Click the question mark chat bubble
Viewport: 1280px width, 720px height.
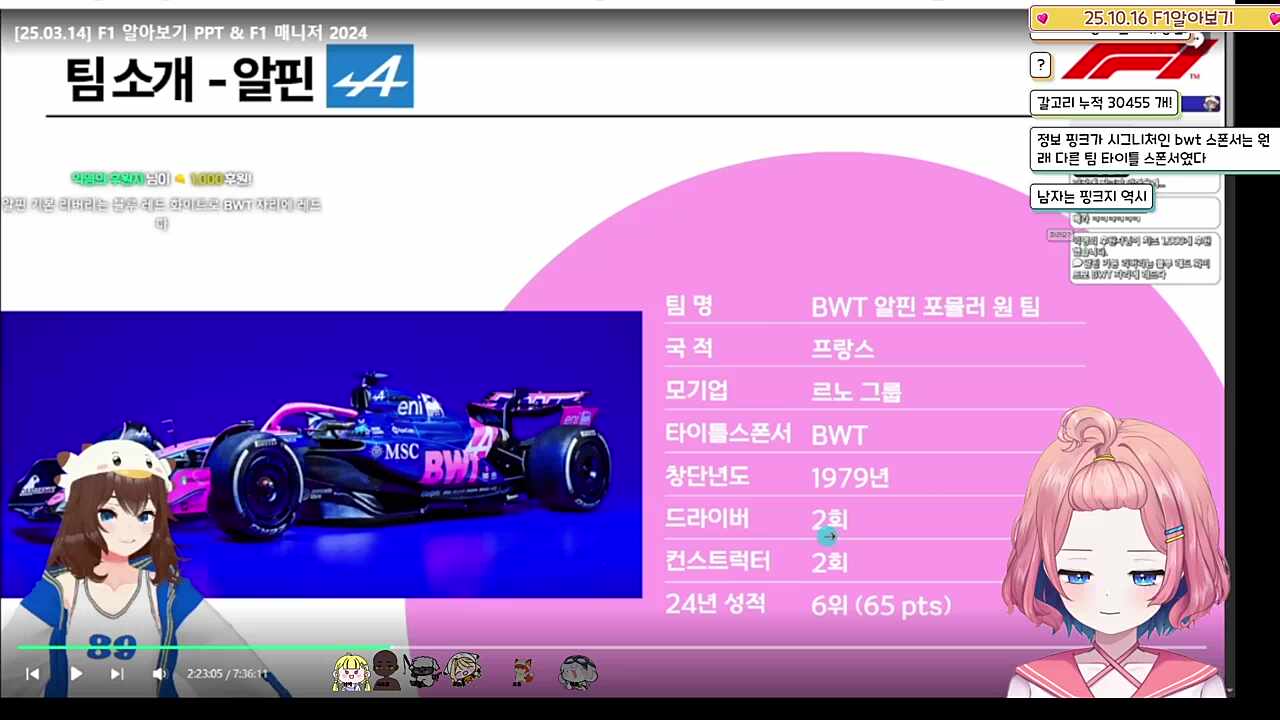click(1040, 66)
